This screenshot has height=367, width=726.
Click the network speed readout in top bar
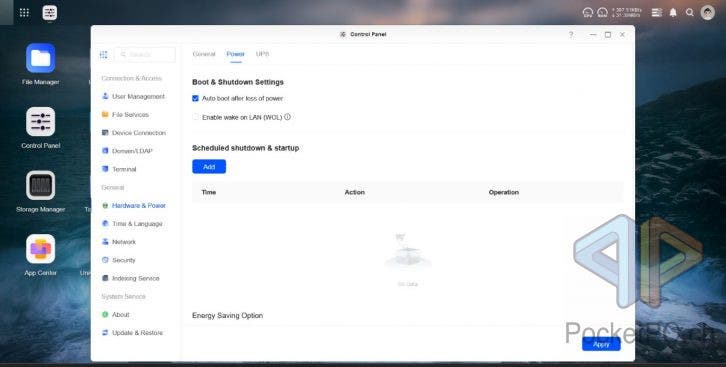pyautogui.click(x=626, y=12)
